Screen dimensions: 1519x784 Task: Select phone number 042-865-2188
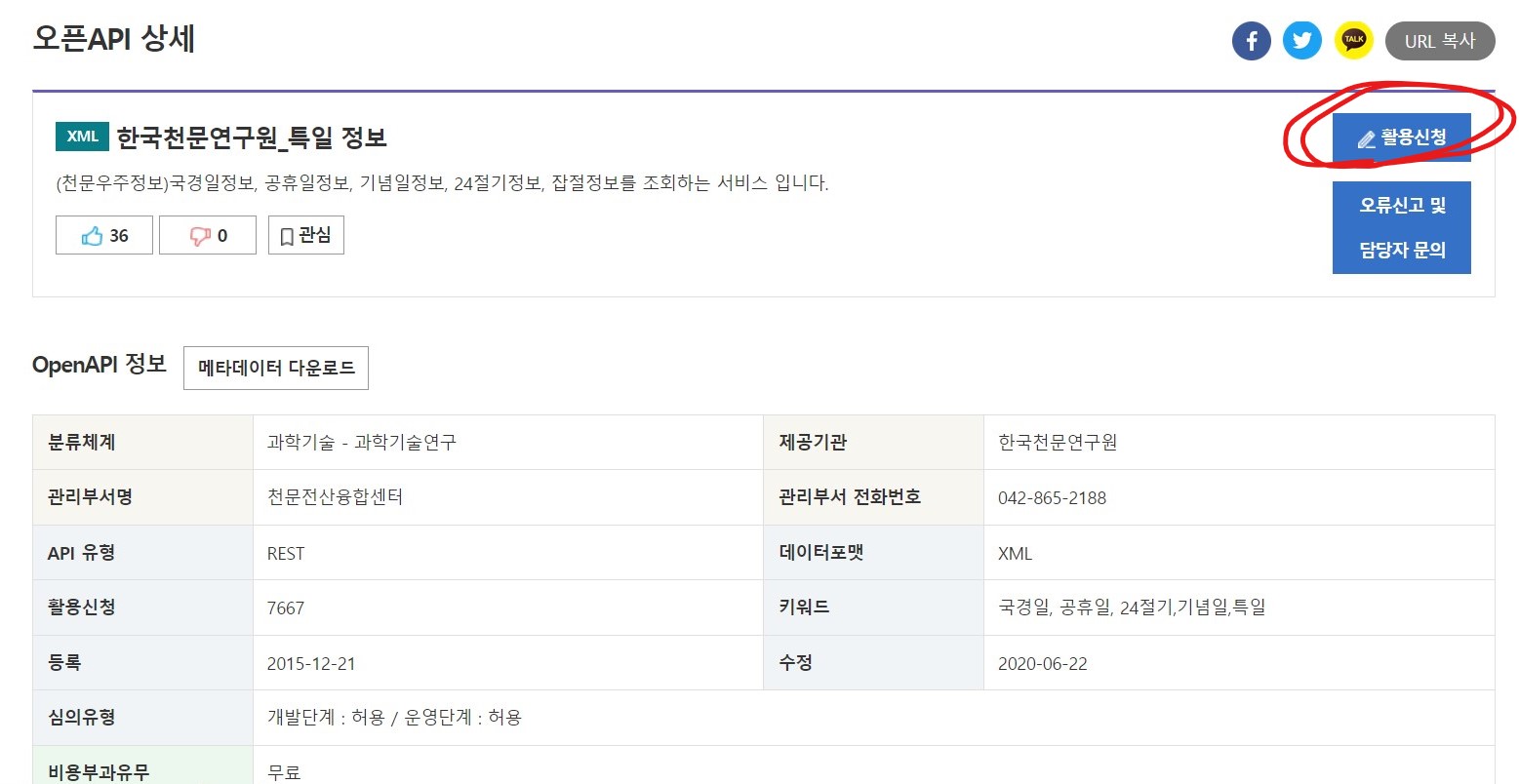click(x=1052, y=498)
